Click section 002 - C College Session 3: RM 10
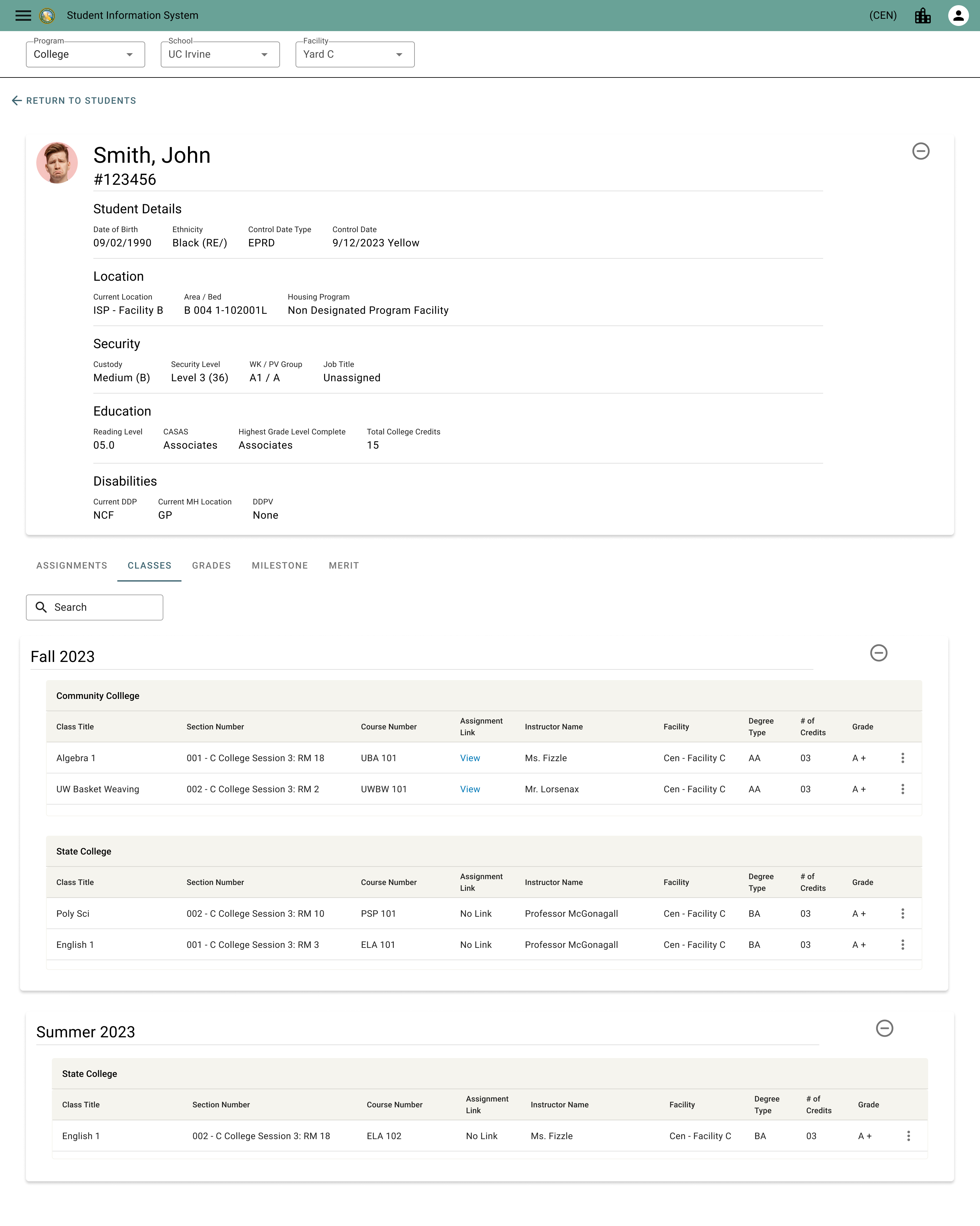Viewport: 980px width, 1226px height. tap(255, 914)
